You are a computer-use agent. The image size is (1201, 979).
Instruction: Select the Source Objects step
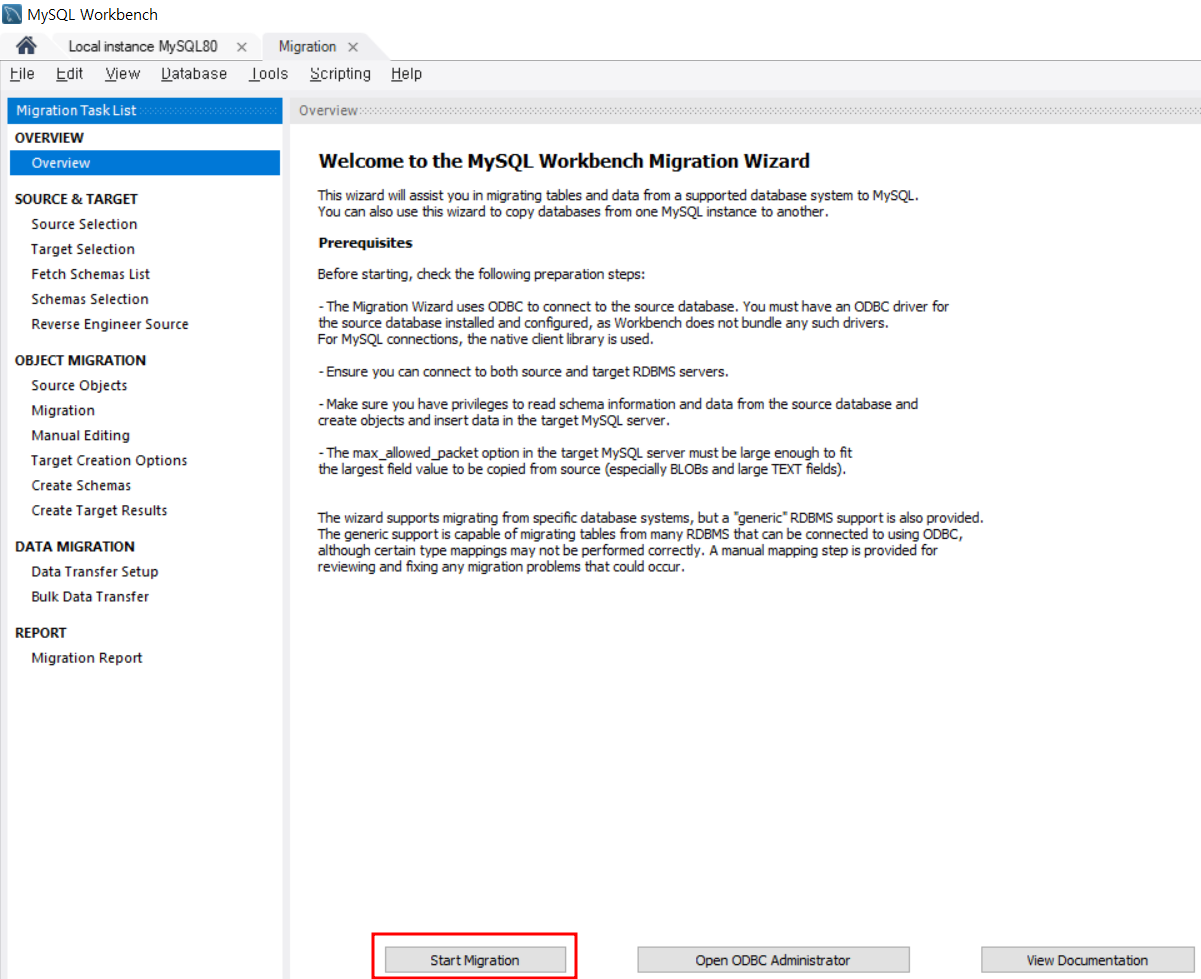click(79, 385)
